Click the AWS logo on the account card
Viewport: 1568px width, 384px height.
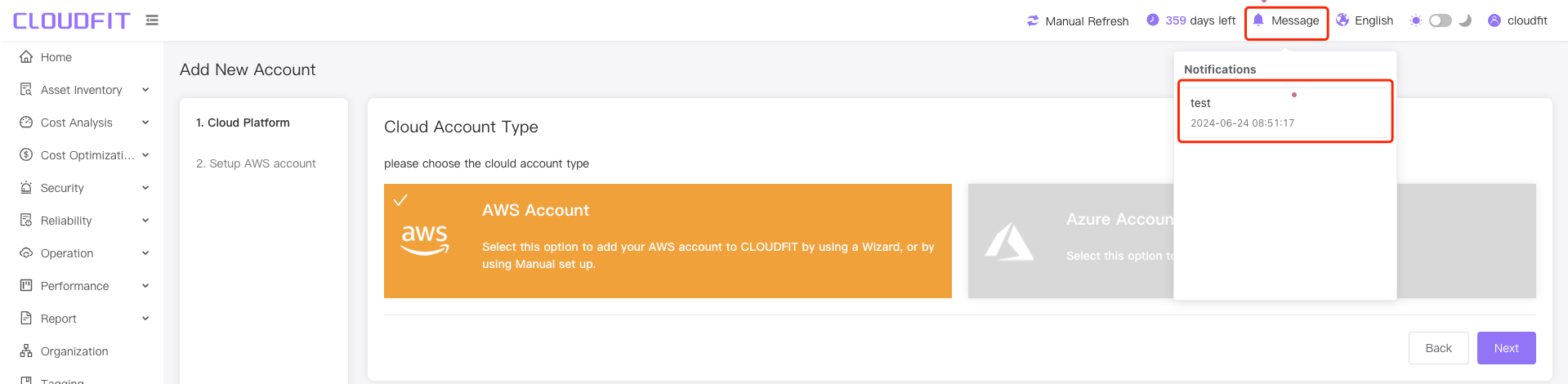(425, 240)
